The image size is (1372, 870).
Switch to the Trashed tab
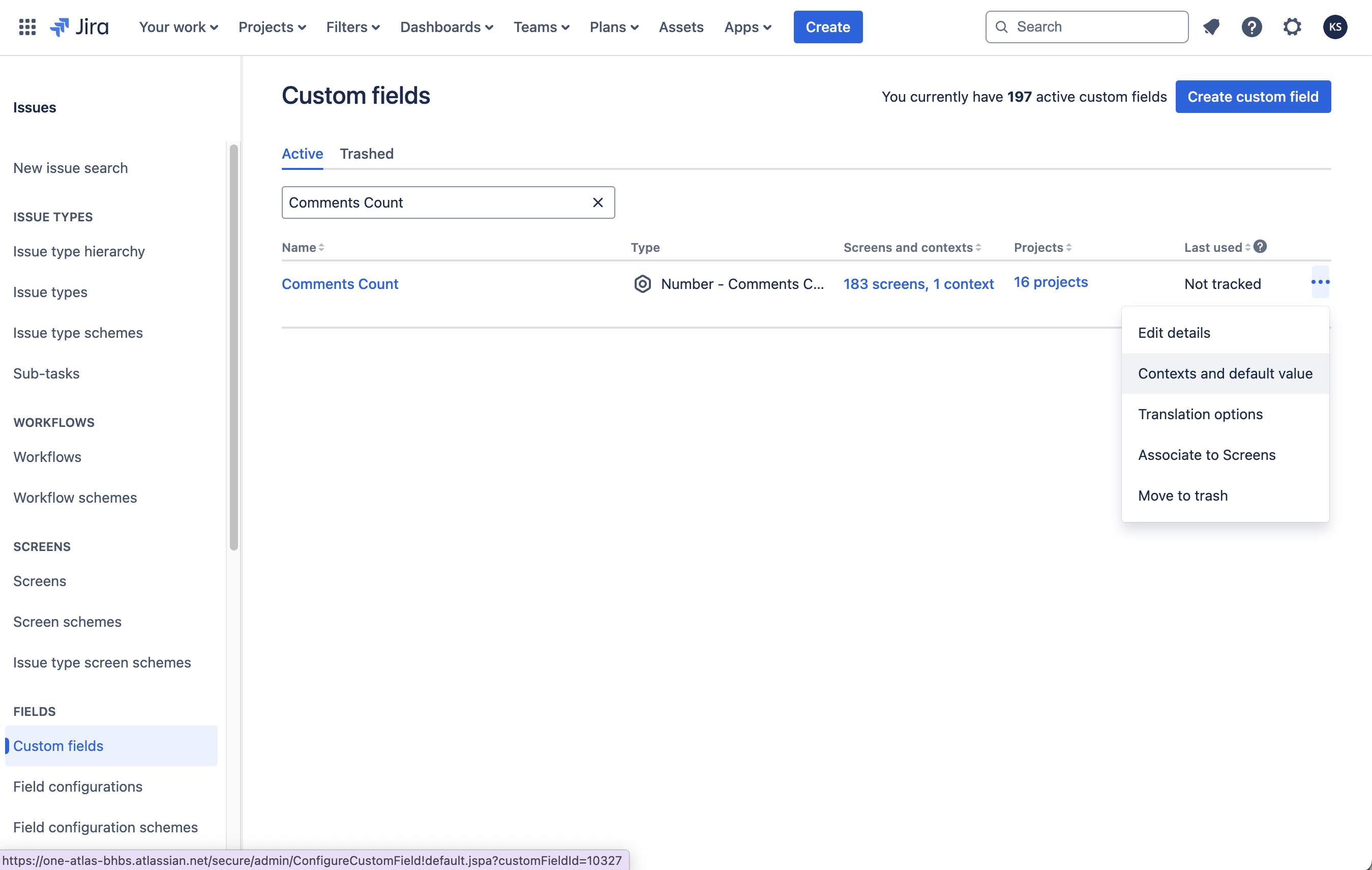pos(366,154)
